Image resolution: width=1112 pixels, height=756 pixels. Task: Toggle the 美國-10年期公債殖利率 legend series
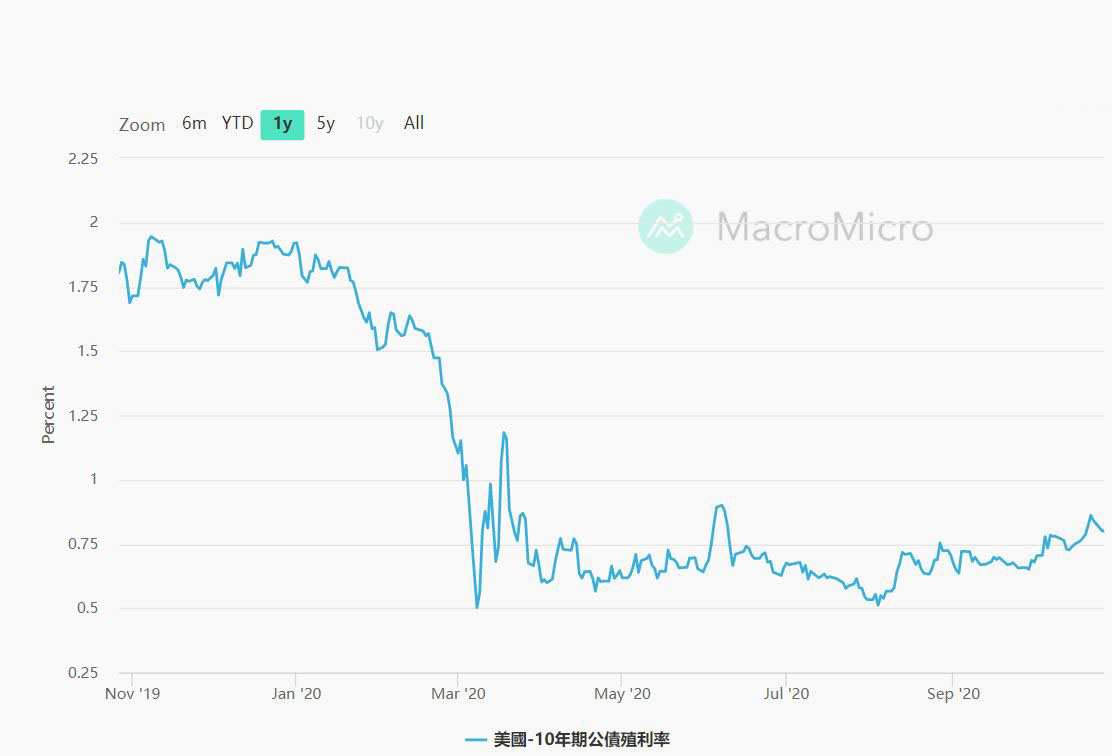[581, 740]
